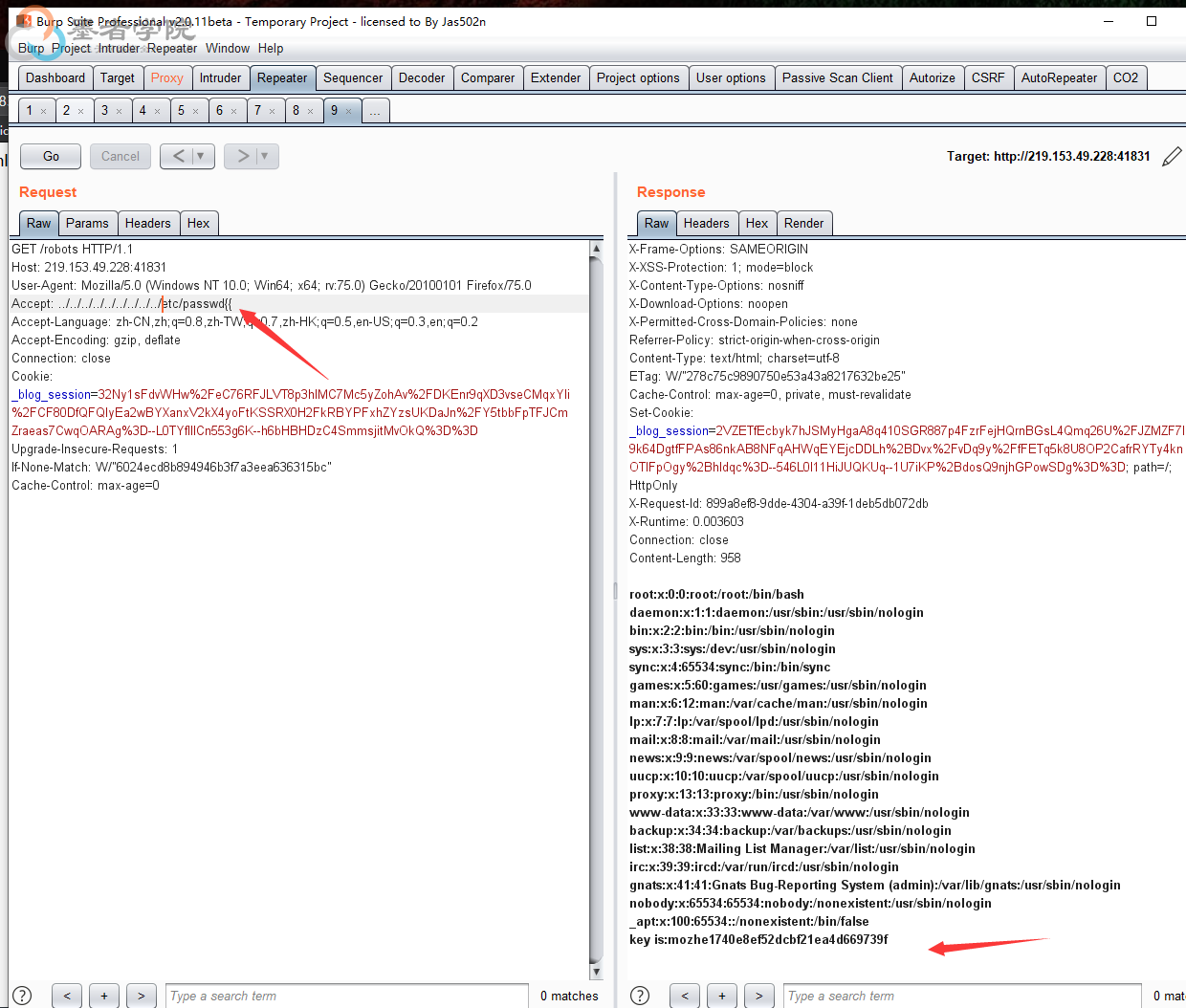
Task: Switch to the Decoder tab
Action: click(422, 78)
